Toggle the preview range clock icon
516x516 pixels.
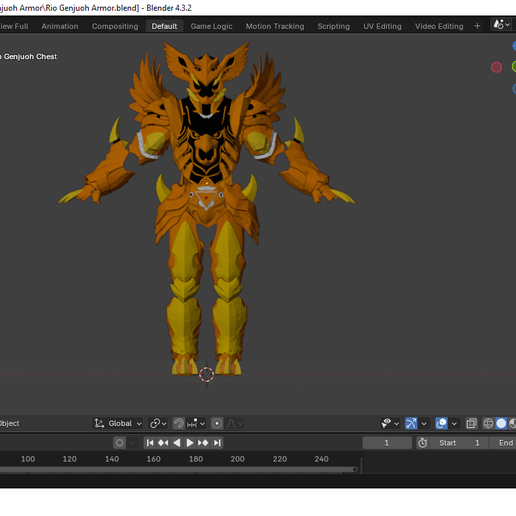tap(423, 443)
